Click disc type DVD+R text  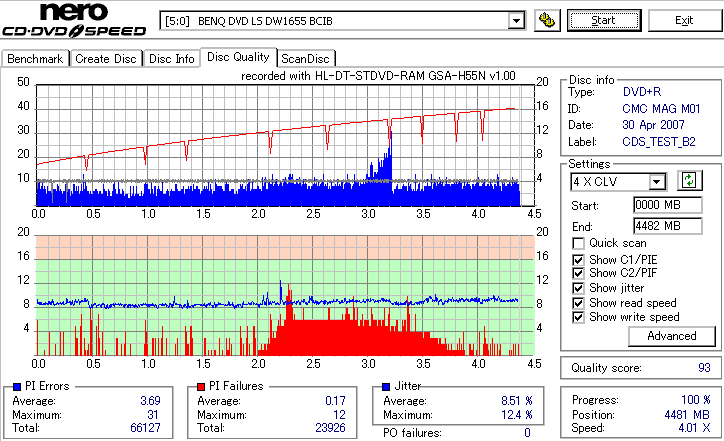coord(642,92)
